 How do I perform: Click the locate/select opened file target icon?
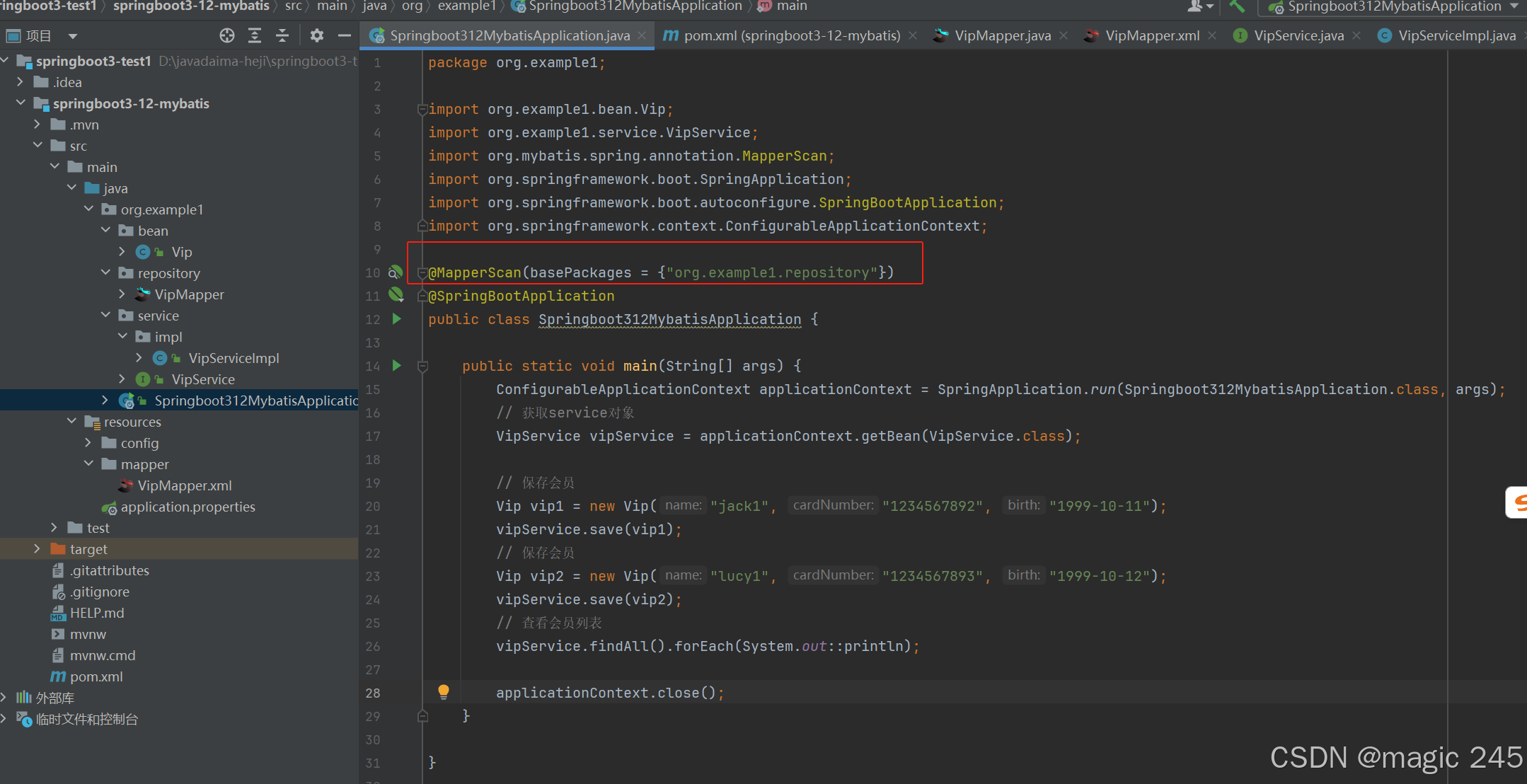pos(226,35)
